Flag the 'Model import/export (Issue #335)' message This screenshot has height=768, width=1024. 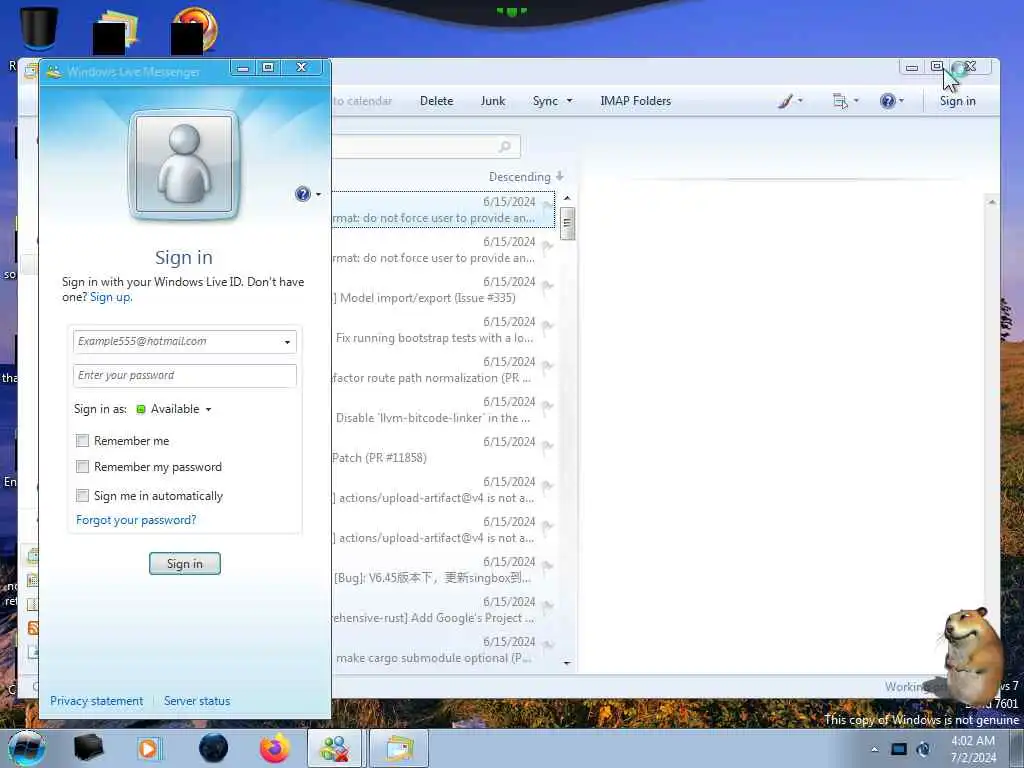point(547,287)
